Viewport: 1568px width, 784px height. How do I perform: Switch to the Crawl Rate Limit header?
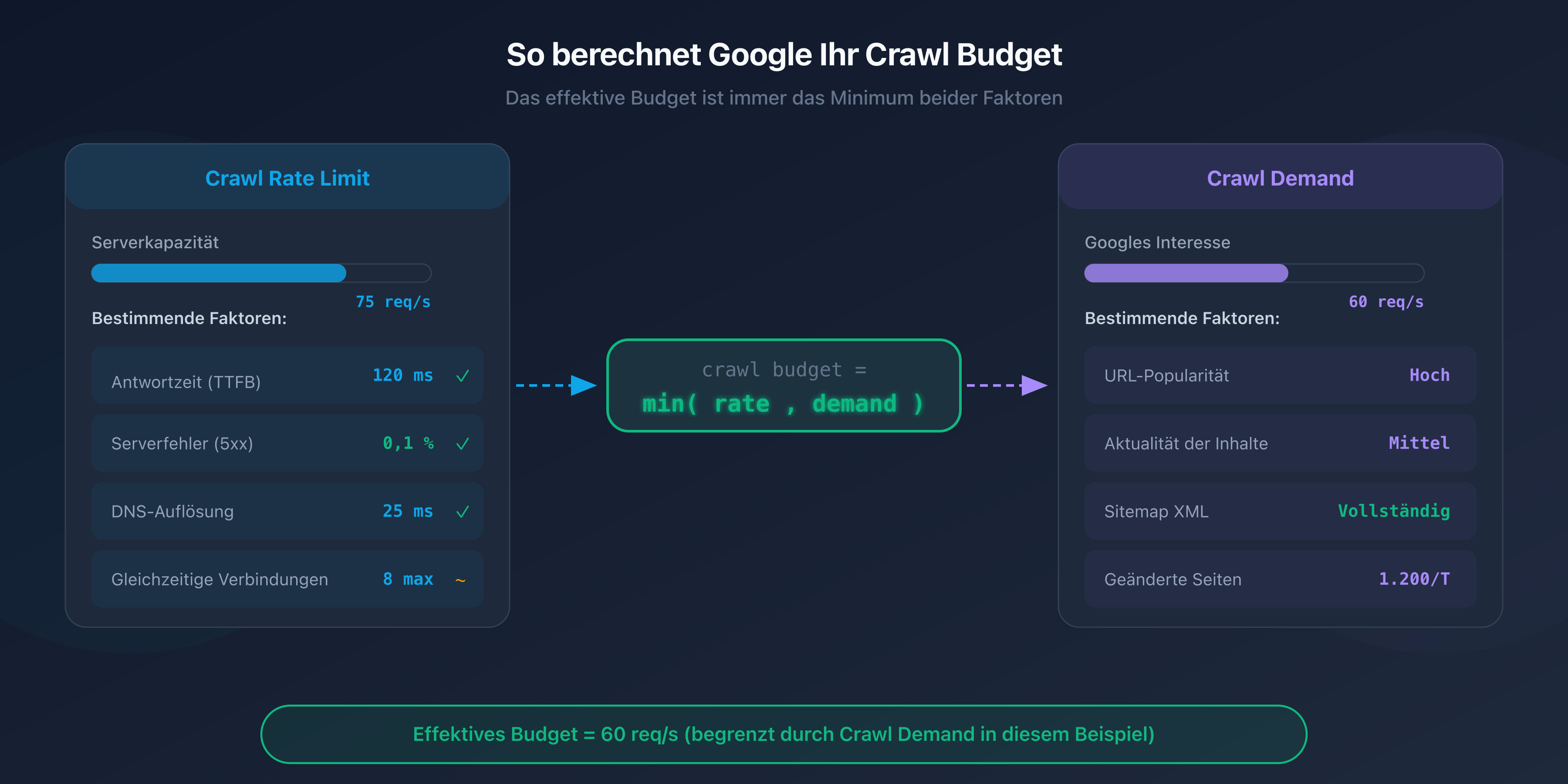tap(287, 178)
